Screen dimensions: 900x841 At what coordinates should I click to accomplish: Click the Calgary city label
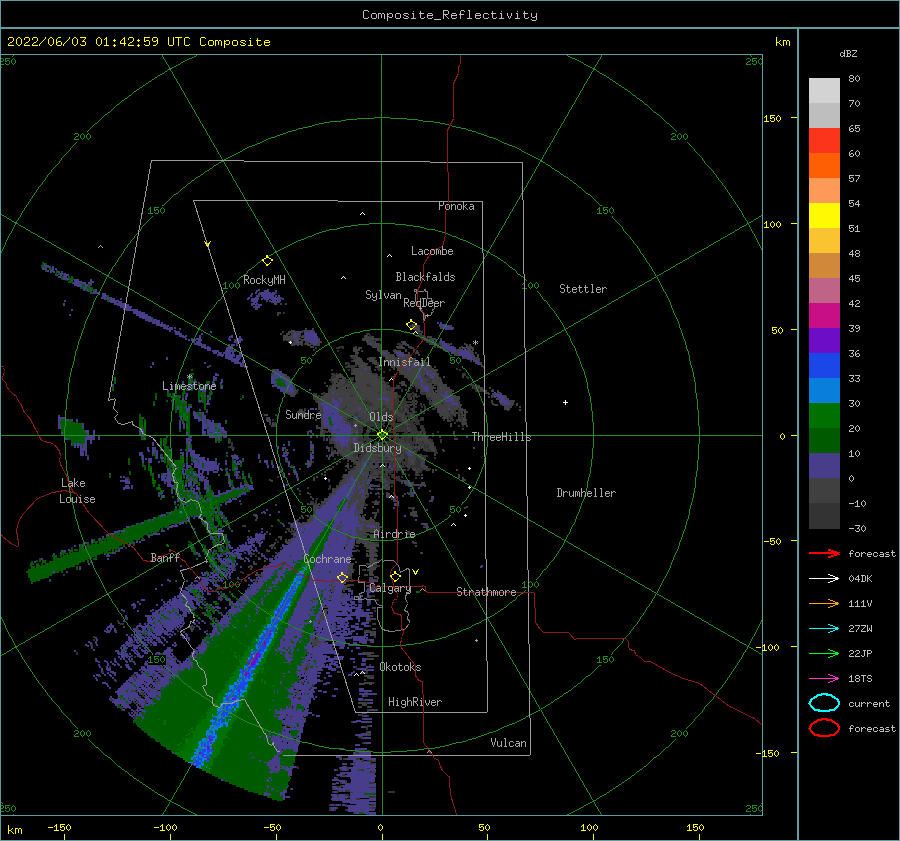click(390, 588)
